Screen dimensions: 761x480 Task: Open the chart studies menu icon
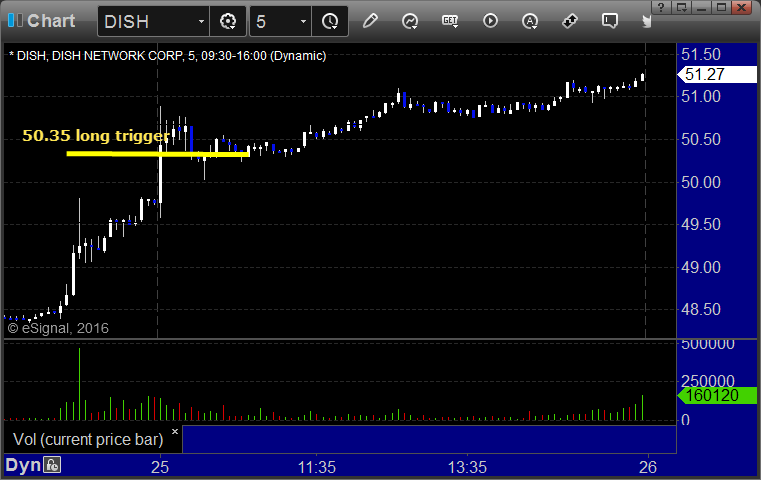[x=410, y=21]
